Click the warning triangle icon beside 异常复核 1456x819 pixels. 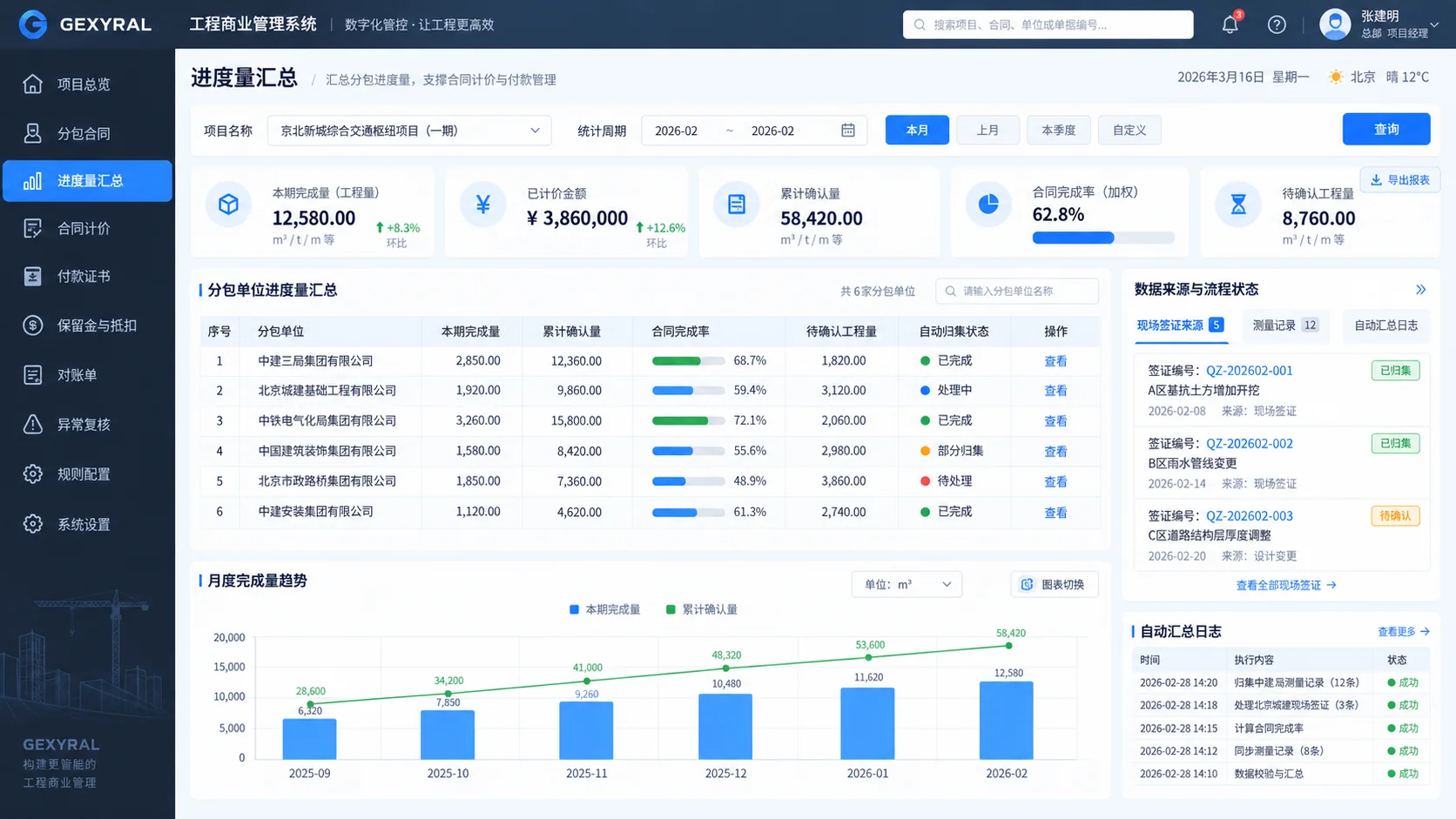pyautogui.click(x=32, y=424)
